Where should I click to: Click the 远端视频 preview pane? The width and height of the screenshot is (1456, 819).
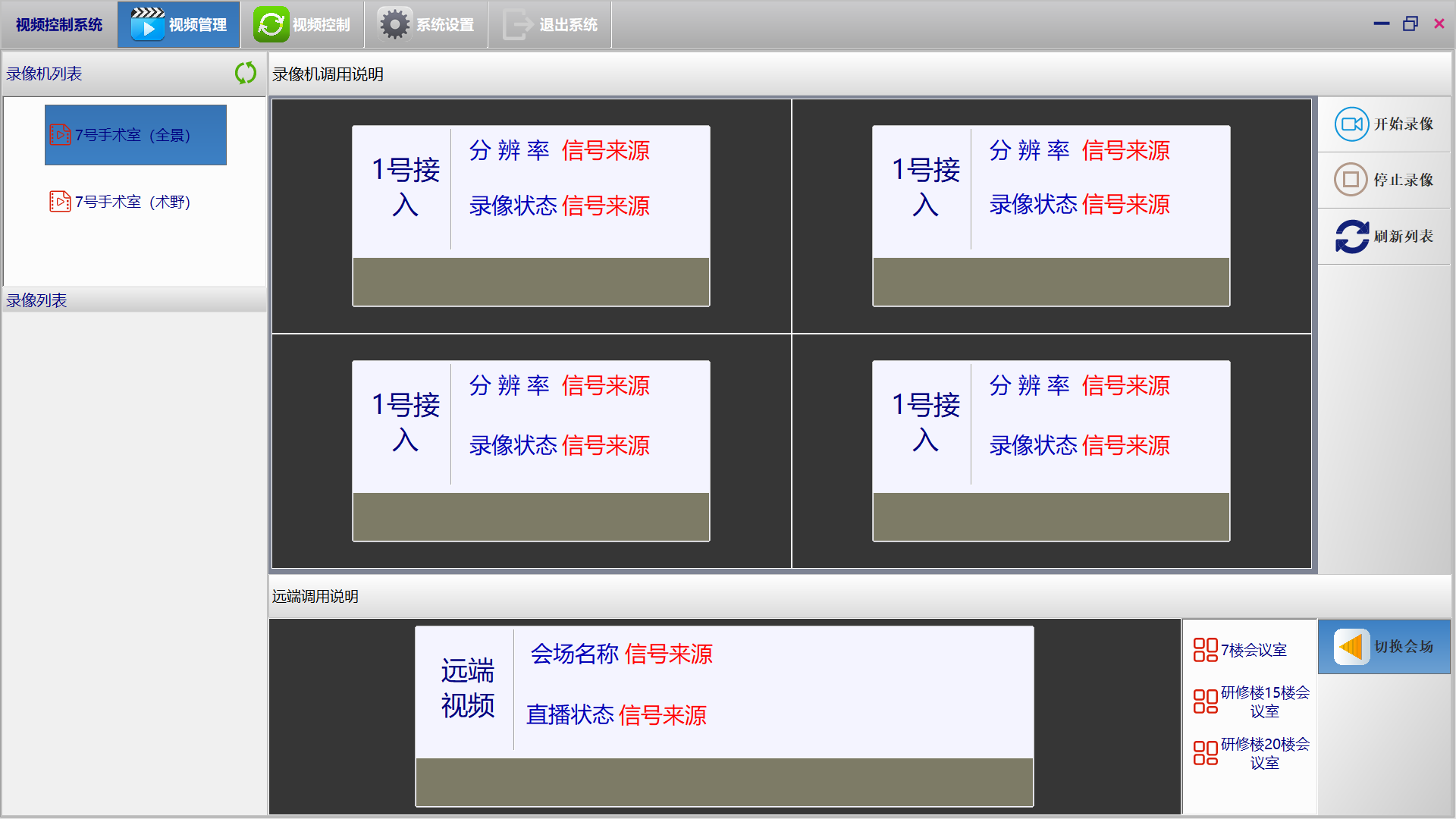724,717
